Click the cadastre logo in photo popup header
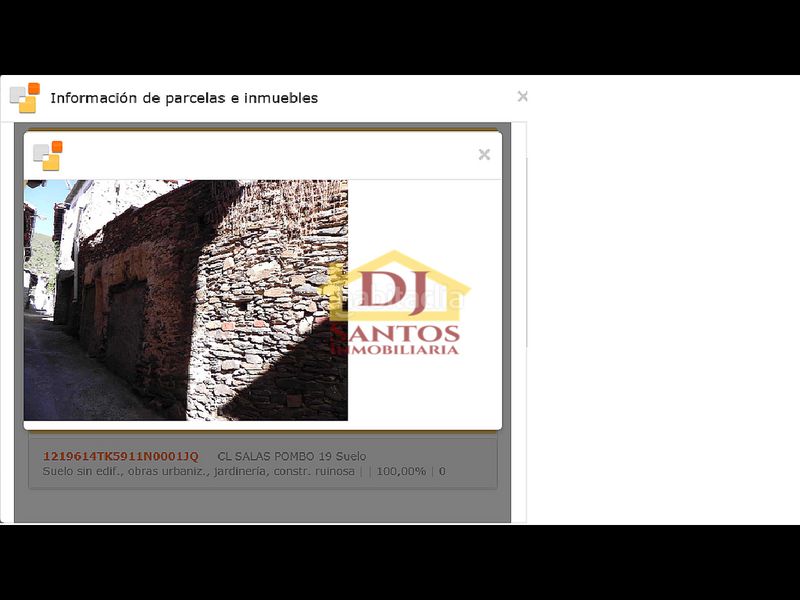 48,156
